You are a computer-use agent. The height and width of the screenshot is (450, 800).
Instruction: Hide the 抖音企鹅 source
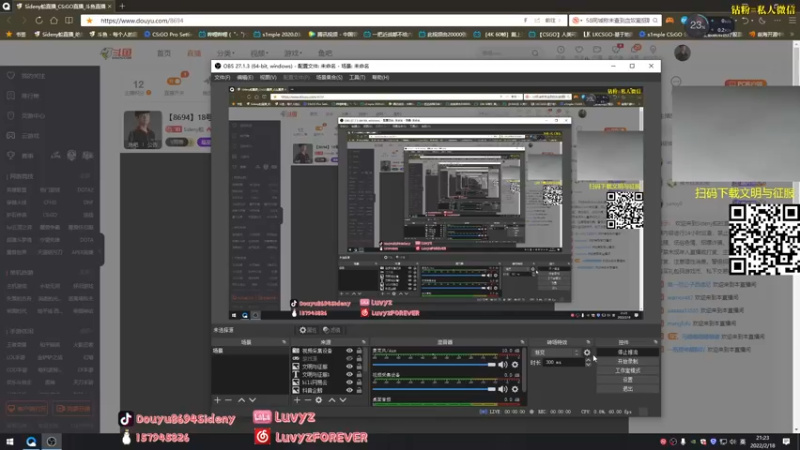coord(349,390)
